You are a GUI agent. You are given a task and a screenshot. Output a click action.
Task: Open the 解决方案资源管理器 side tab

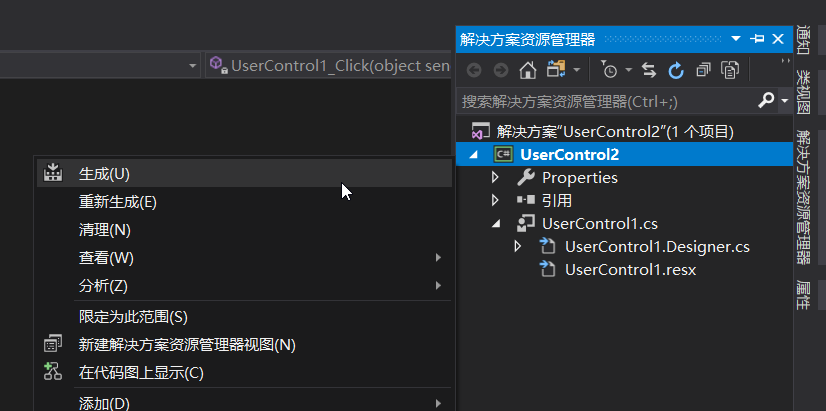click(803, 197)
